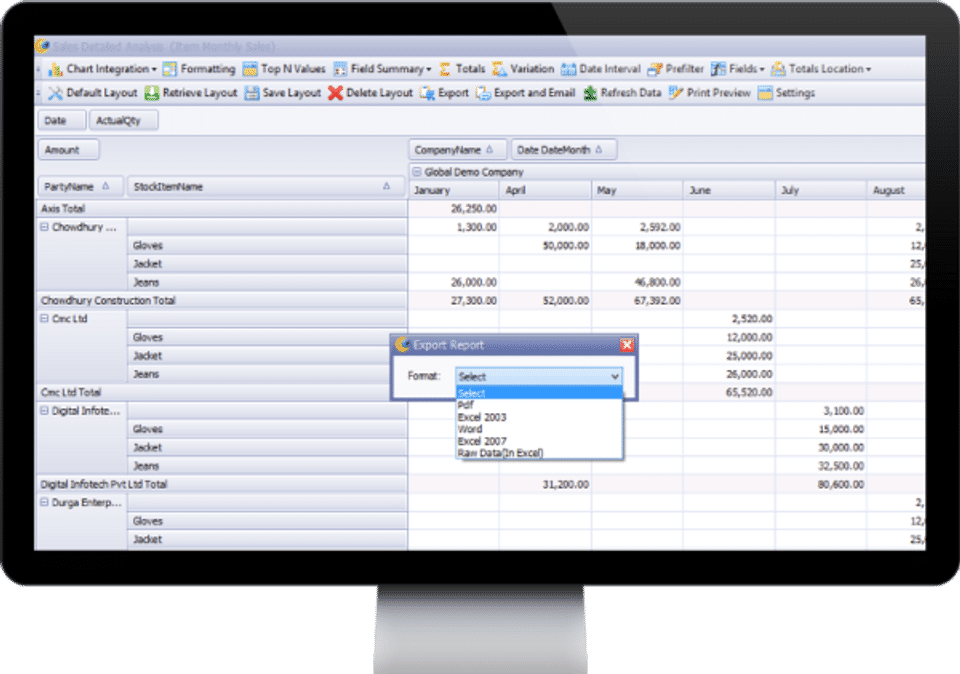Collapse the Durga Enterp... row
This screenshot has height=674, width=960.
(x=44, y=503)
